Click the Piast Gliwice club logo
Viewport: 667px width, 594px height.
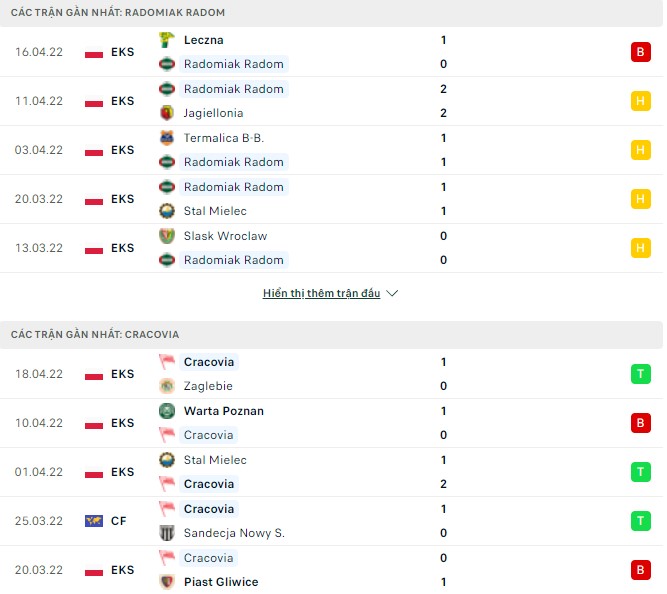[x=167, y=582]
